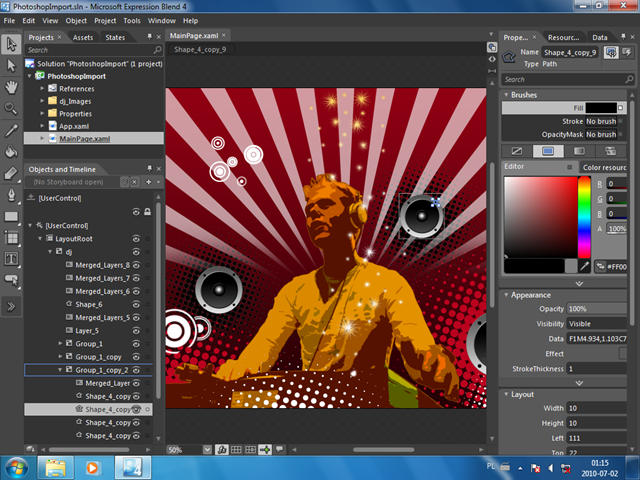Hide the dj layer
Screen dimensions: 640x480
point(136,252)
